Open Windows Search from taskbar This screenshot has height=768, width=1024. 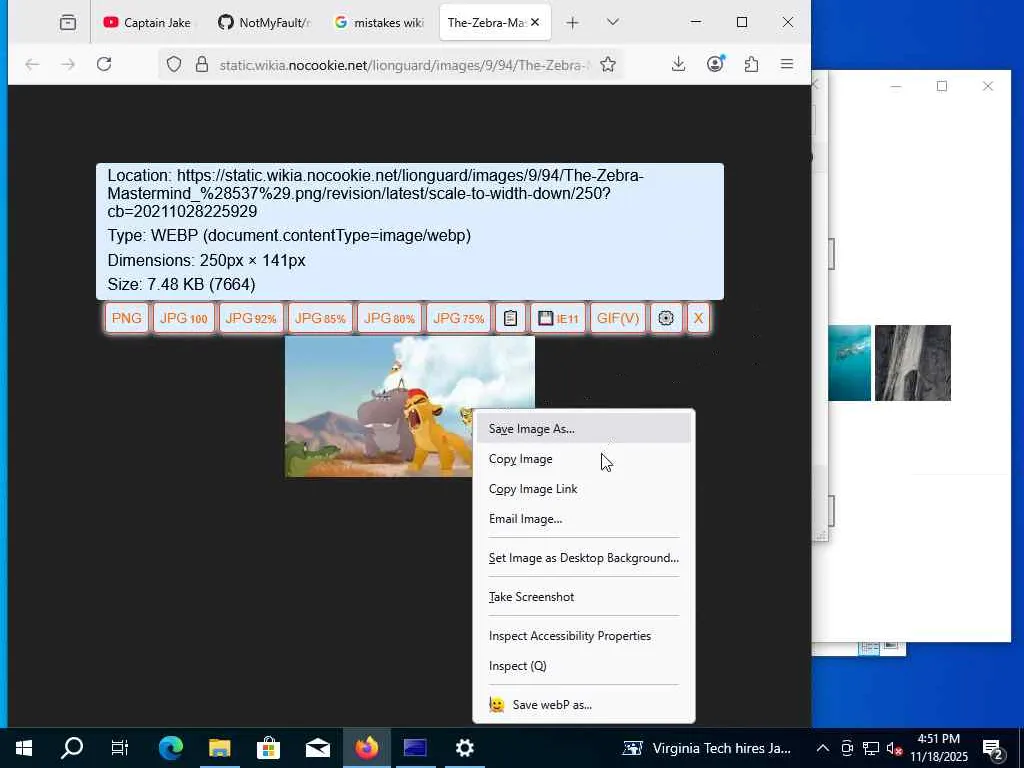(x=72, y=748)
